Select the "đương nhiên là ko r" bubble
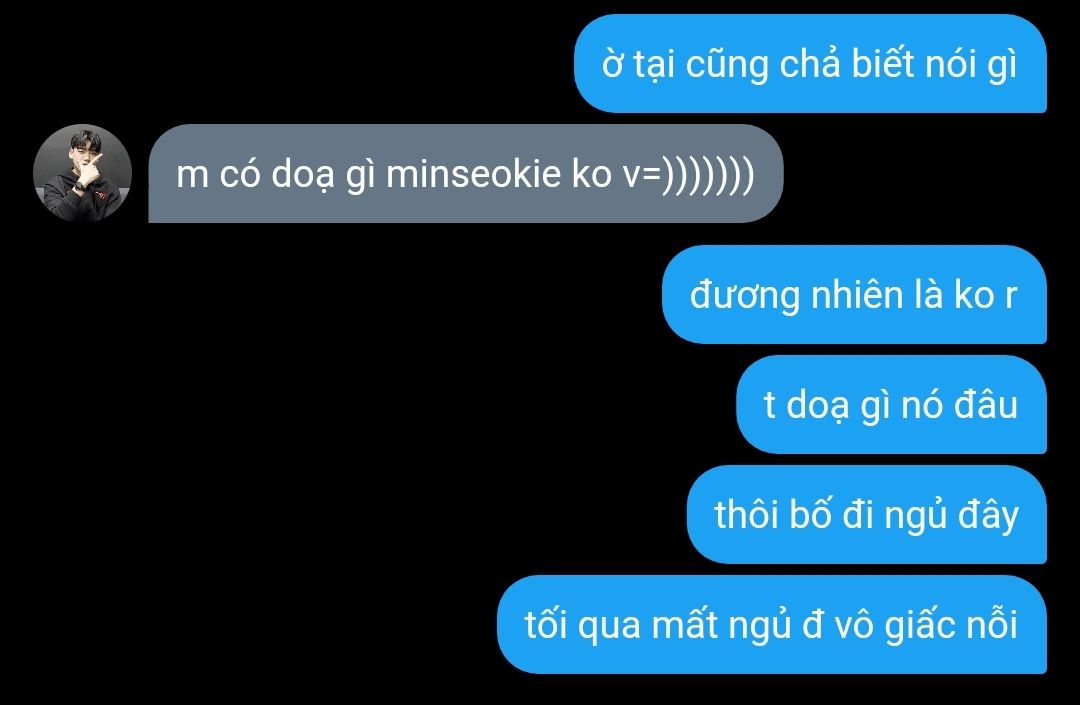Image resolution: width=1080 pixels, height=705 pixels. [x=854, y=295]
